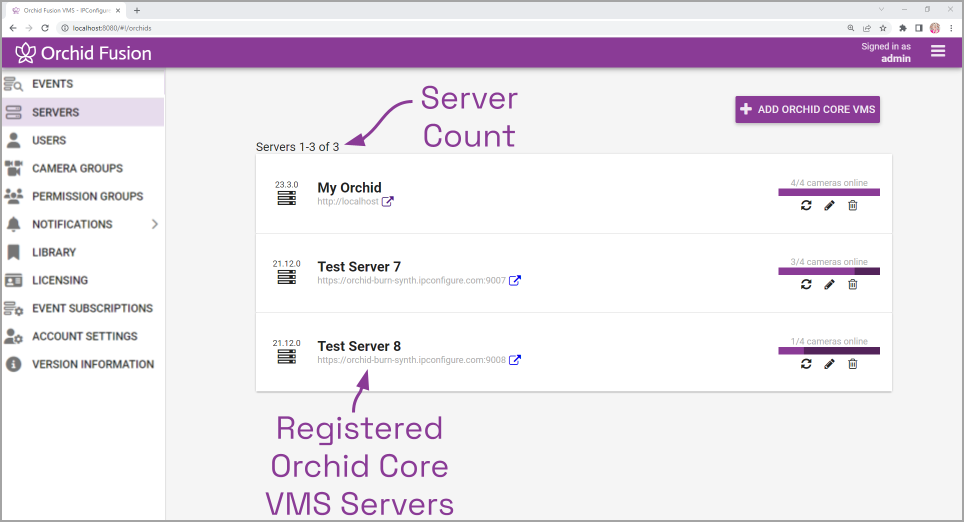Open the browser zoom icon
This screenshot has height=522, width=964.
click(x=851, y=28)
